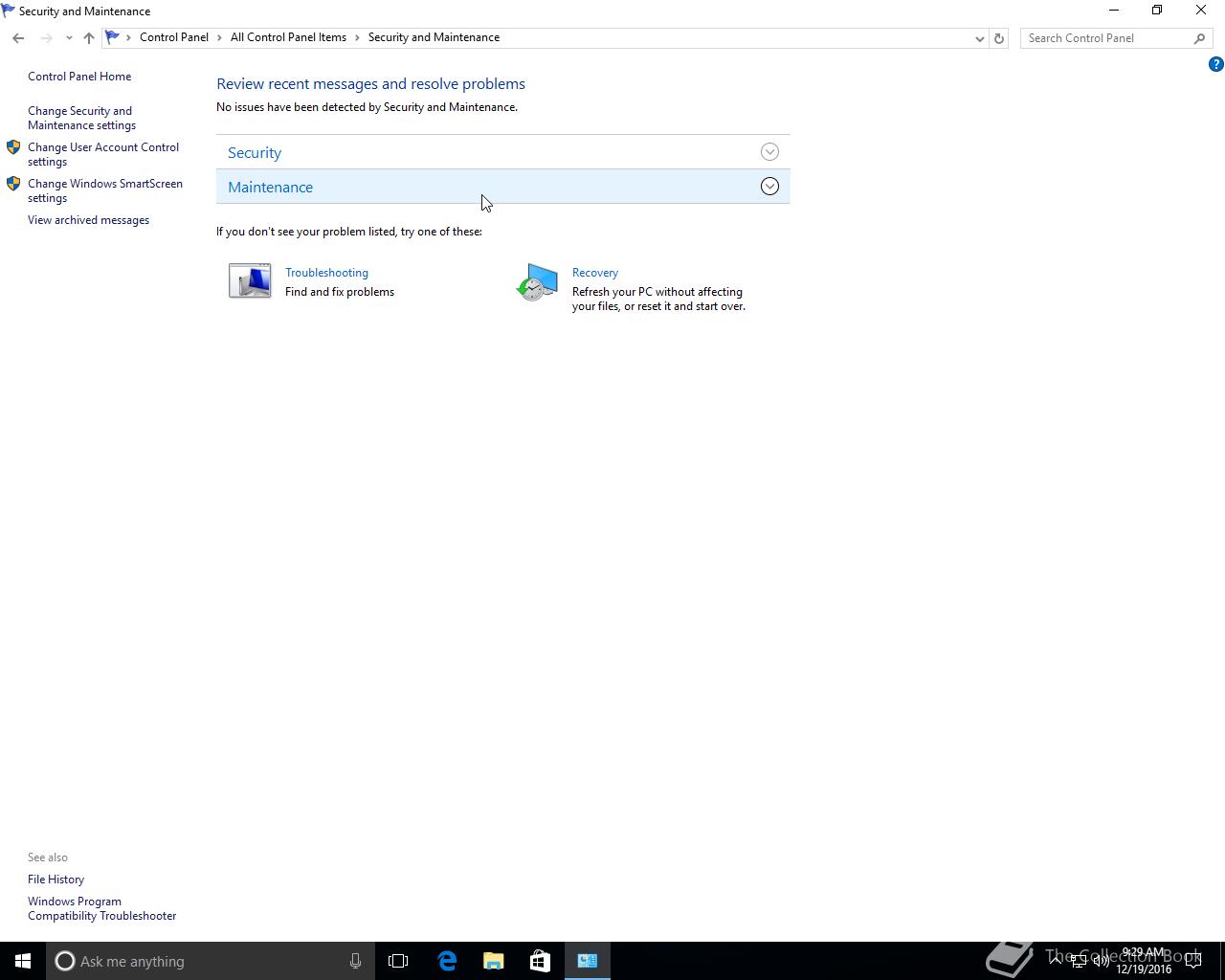
Task: Open Windows Program Compatibility Troubleshooter
Action: (101, 908)
